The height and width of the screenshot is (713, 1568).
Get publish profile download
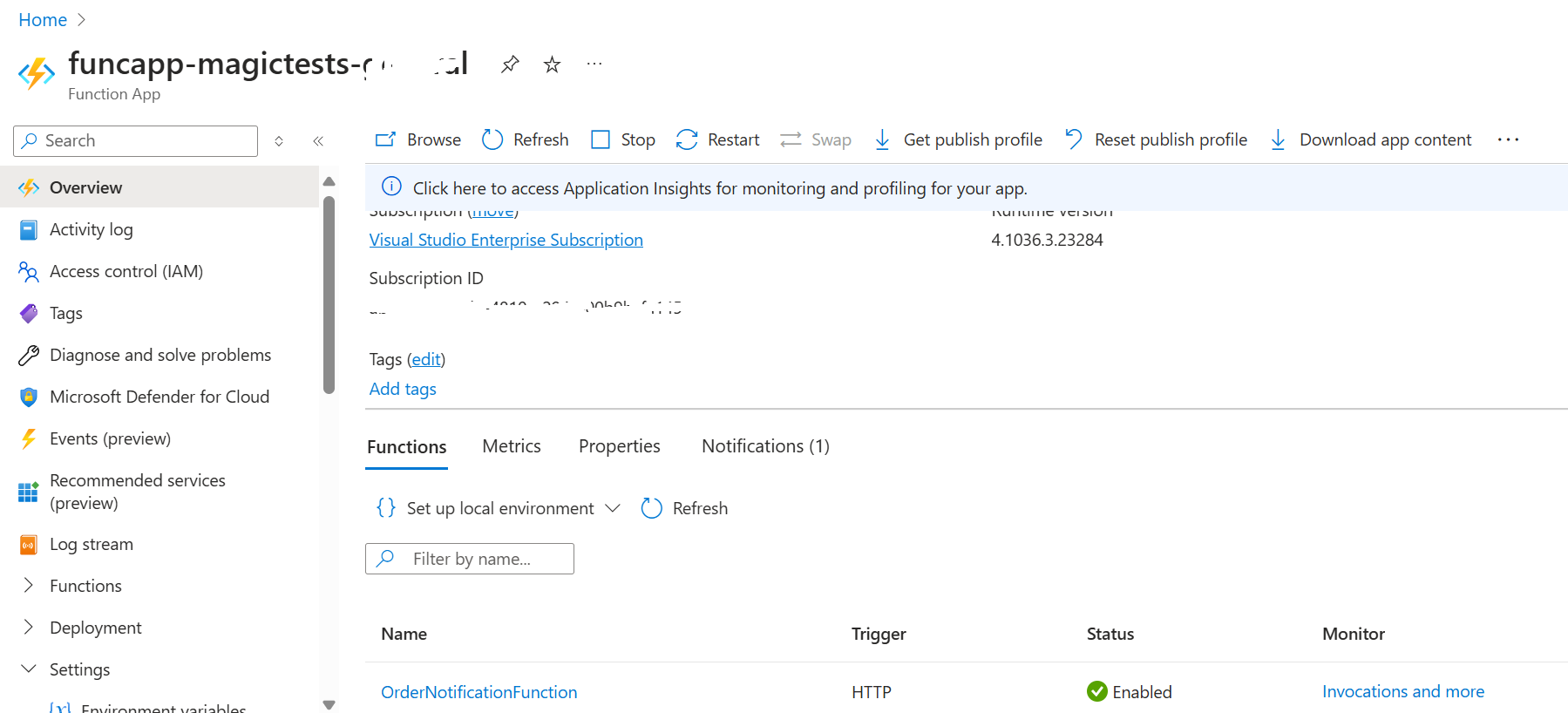click(x=958, y=139)
